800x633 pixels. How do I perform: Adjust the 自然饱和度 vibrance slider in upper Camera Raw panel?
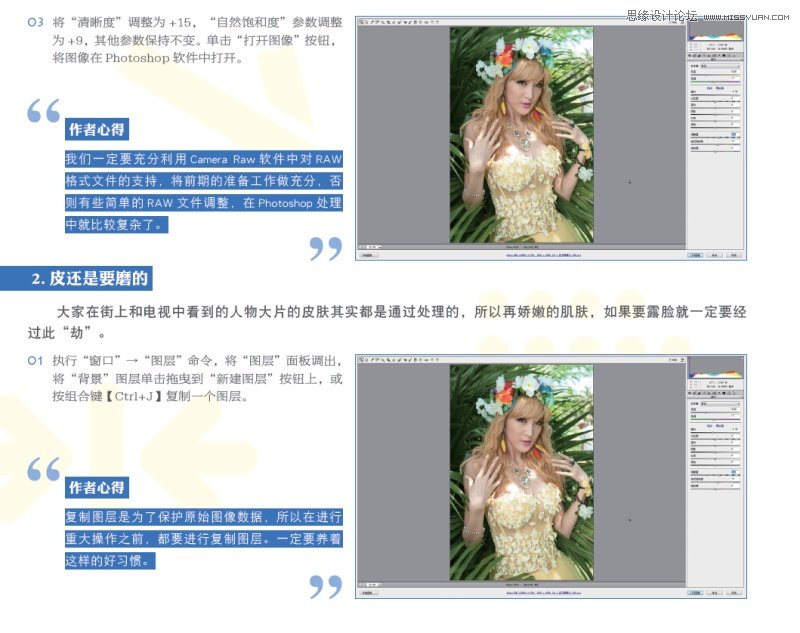point(715,144)
